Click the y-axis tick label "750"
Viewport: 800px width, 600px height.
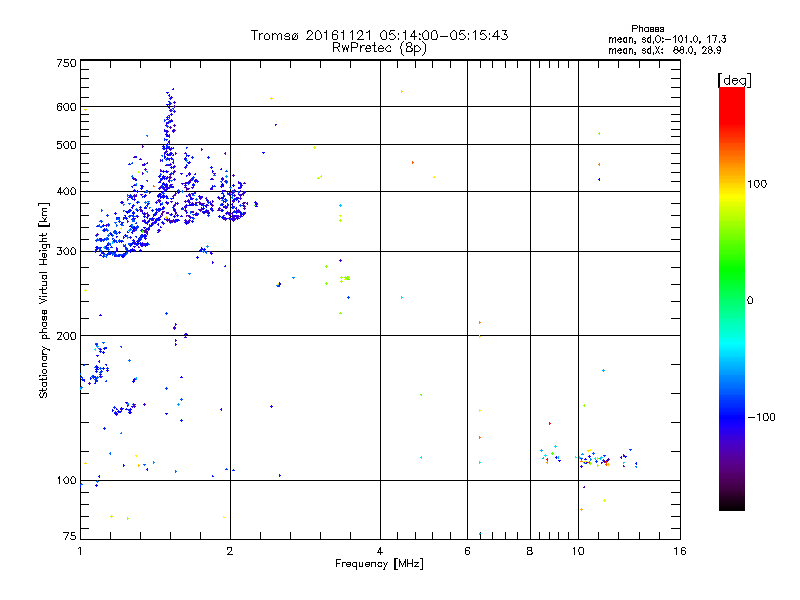point(66,63)
